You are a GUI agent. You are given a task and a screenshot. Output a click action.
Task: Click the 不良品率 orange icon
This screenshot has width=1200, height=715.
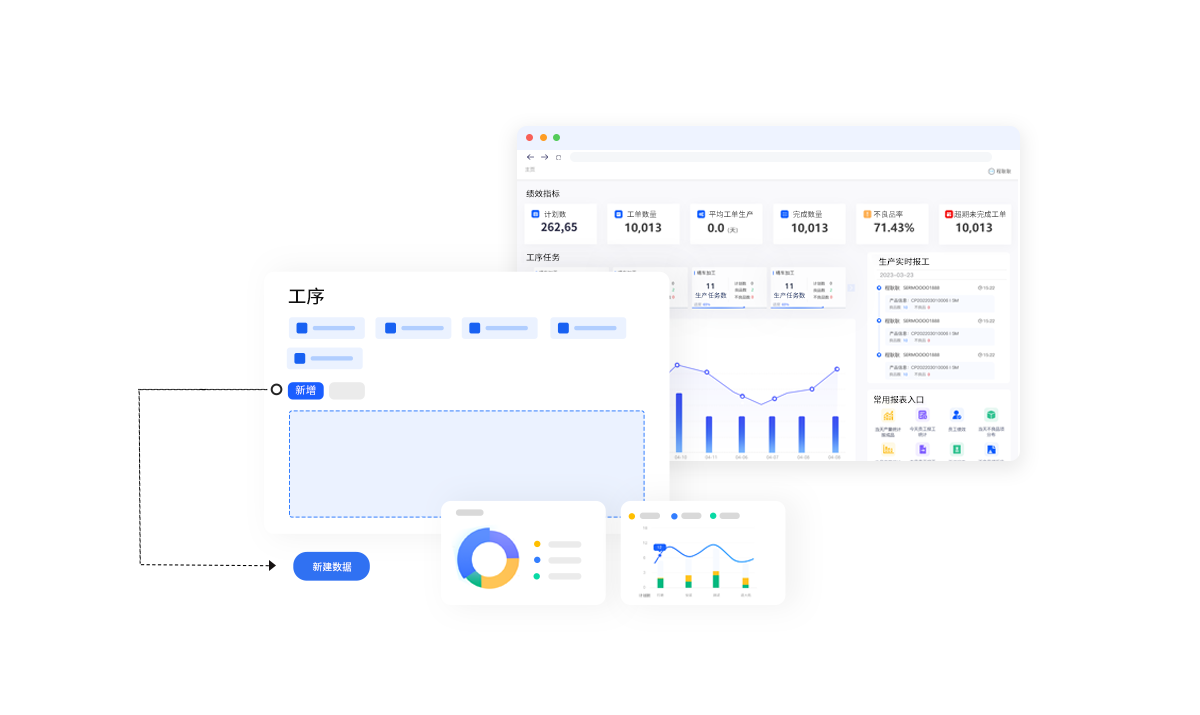pos(867,214)
